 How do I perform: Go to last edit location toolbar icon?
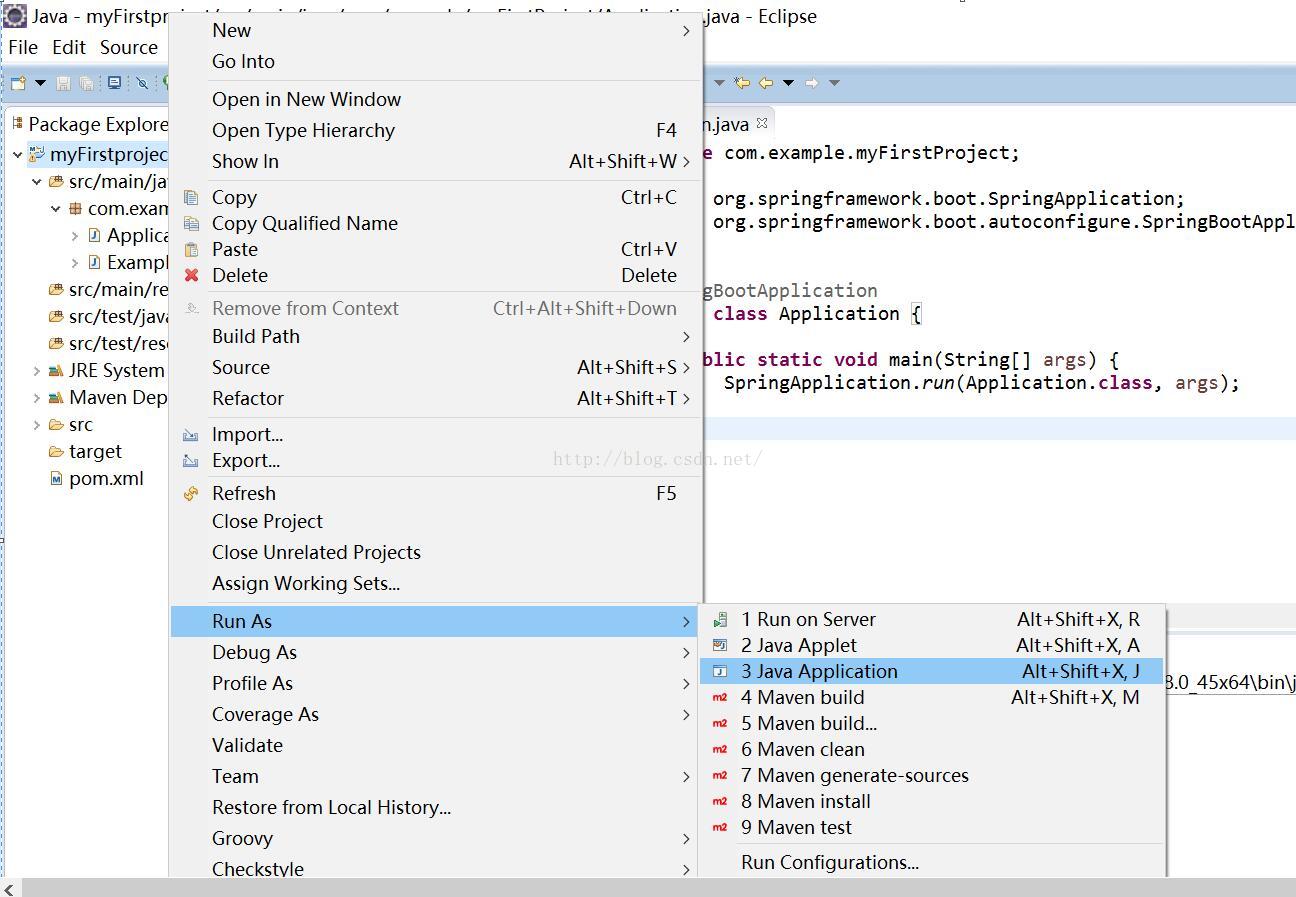[x=741, y=83]
